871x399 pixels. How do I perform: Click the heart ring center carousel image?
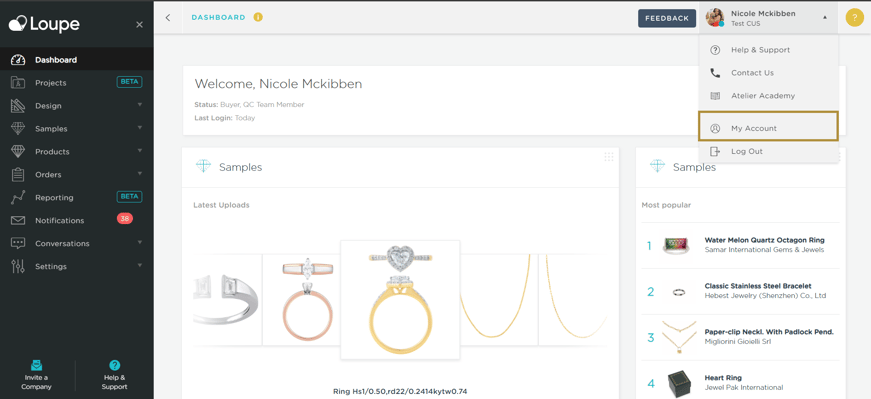point(400,300)
